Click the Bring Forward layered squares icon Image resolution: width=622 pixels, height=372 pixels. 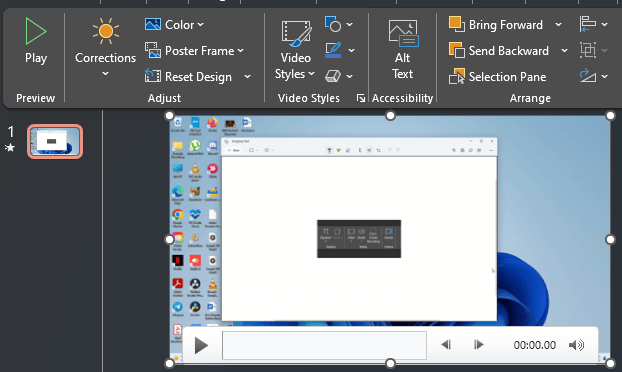point(457,24)
